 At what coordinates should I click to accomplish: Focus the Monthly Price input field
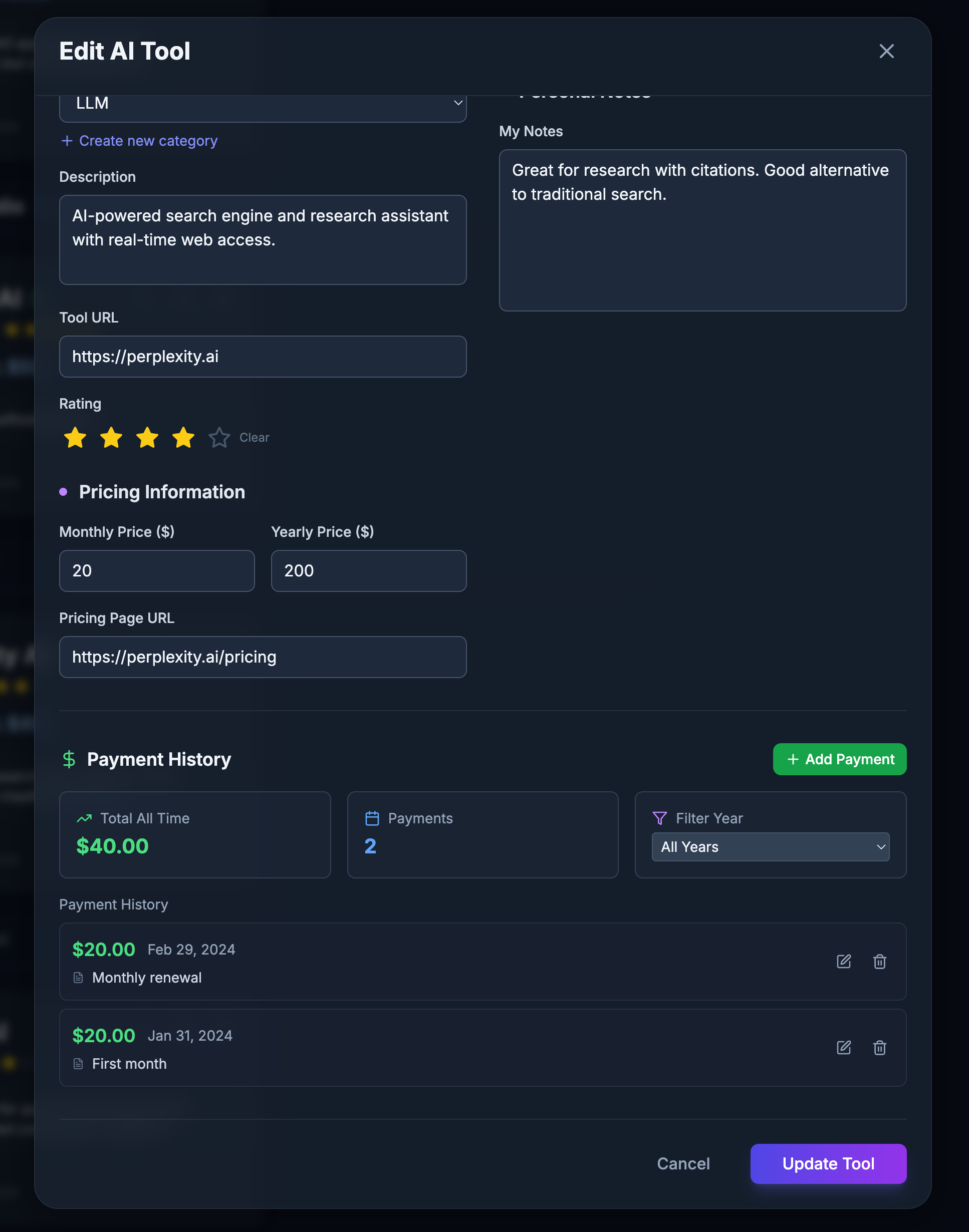coord(157,571)
